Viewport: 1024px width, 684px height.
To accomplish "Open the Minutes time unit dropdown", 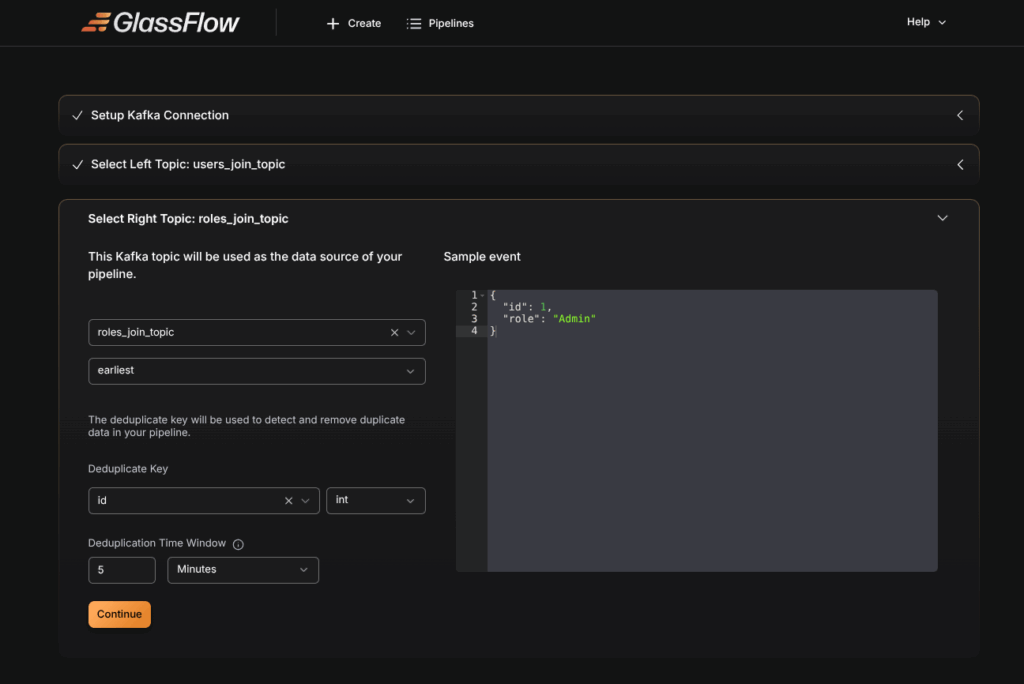I will [242, 570].
